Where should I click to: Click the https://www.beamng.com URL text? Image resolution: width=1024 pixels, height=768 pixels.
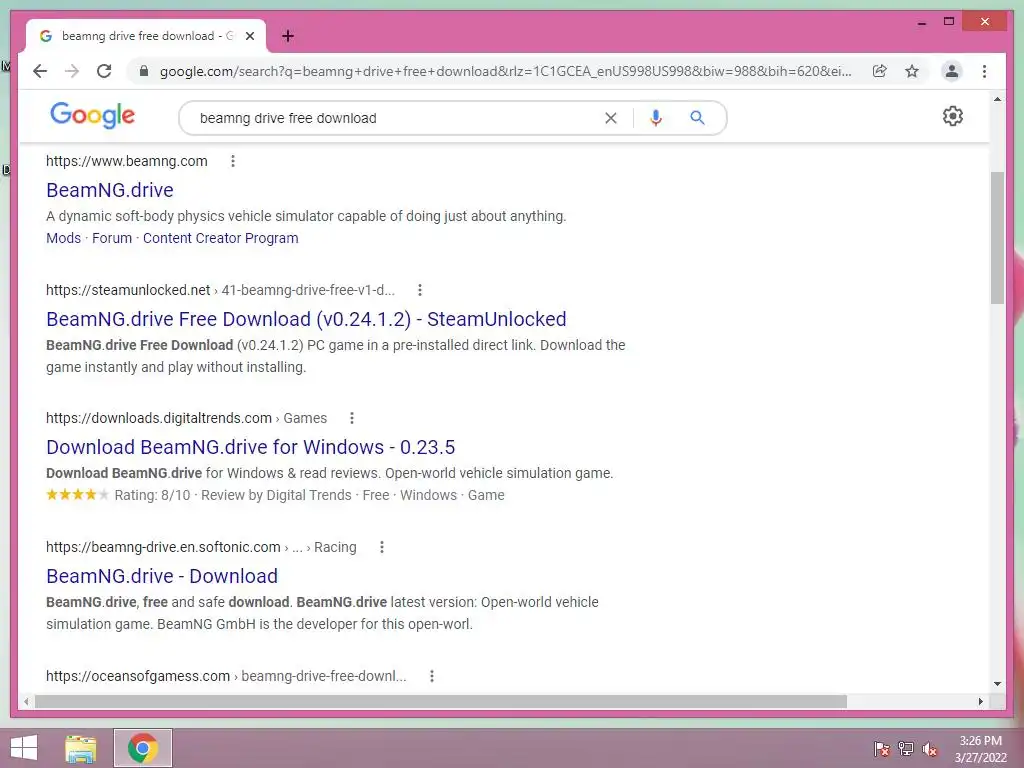click(x=127, y=161)
